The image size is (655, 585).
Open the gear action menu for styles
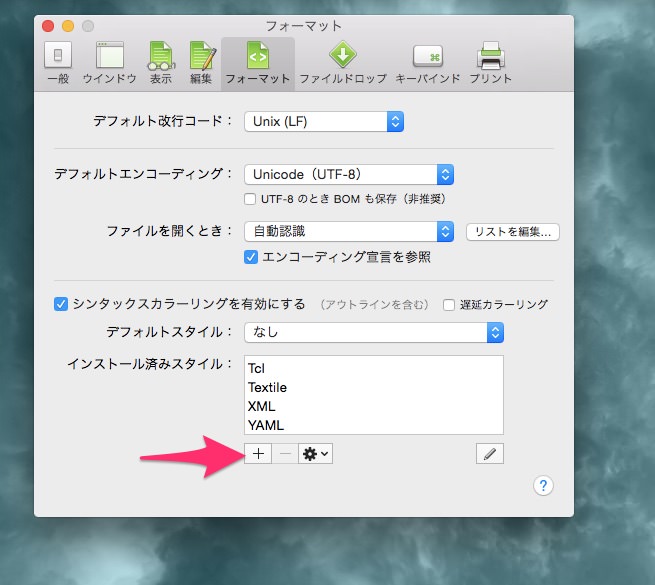click(315, 454)
